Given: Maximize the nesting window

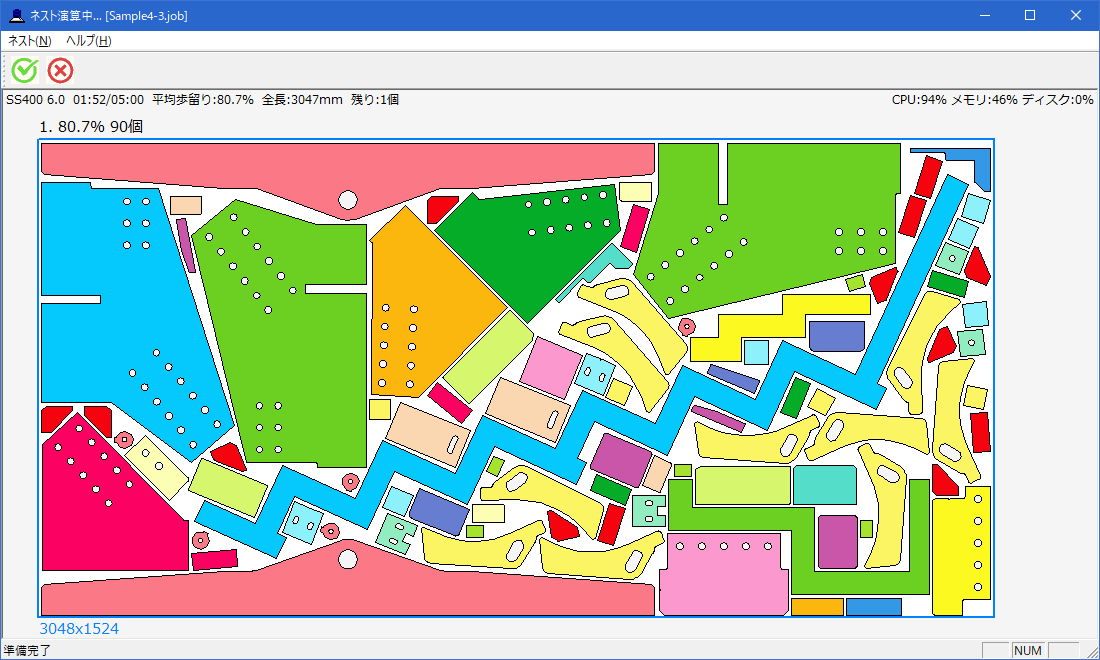Looking at the screenshot, I should pos(1030,15).
